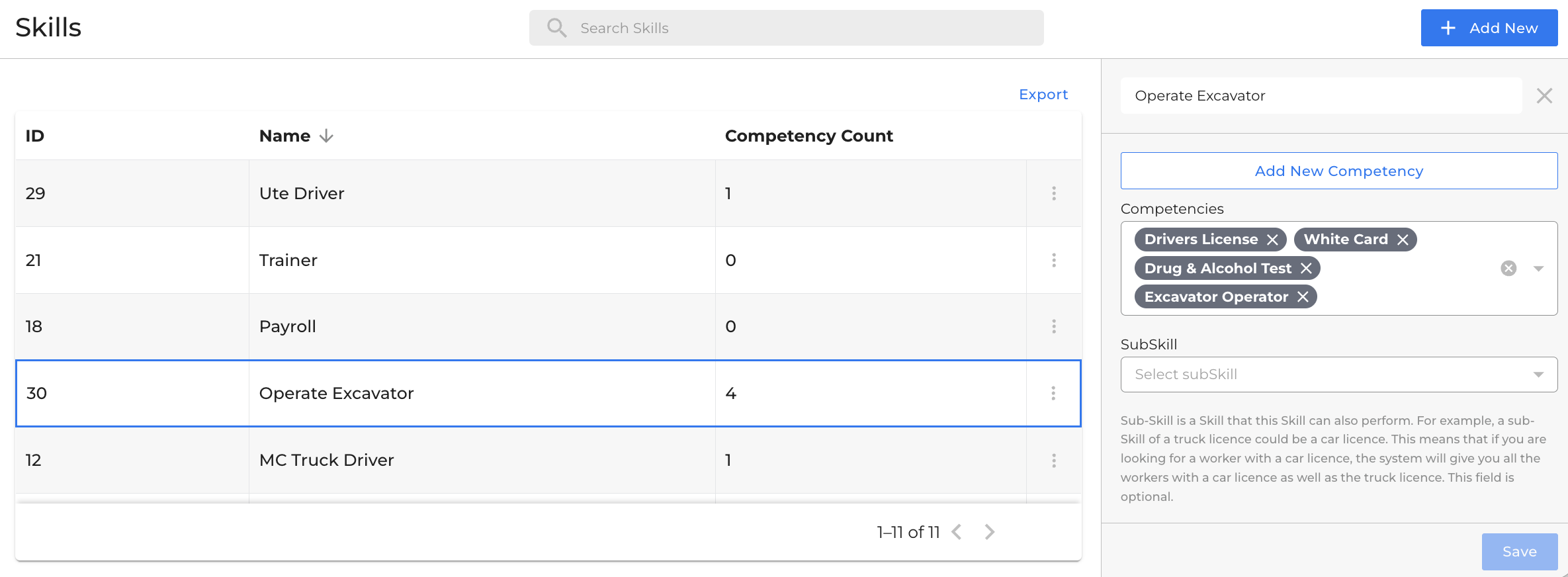Click the Add New button

(1489, 28)
